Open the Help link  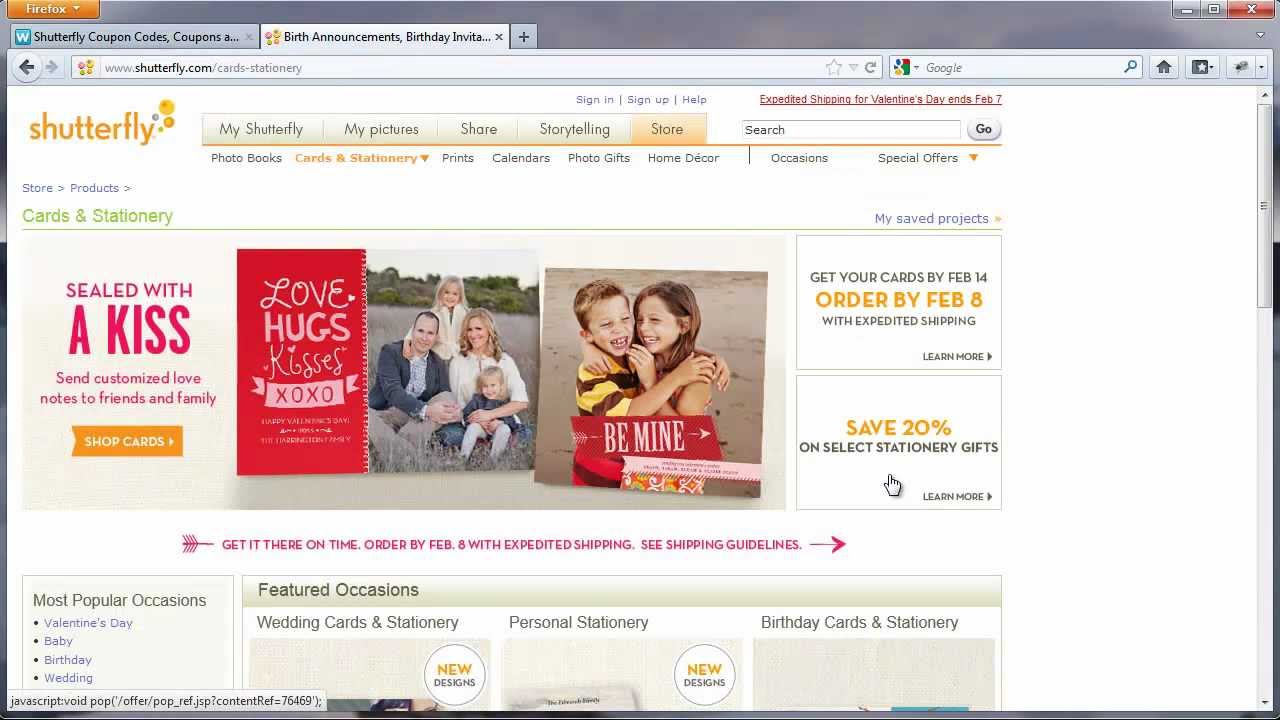694,100
